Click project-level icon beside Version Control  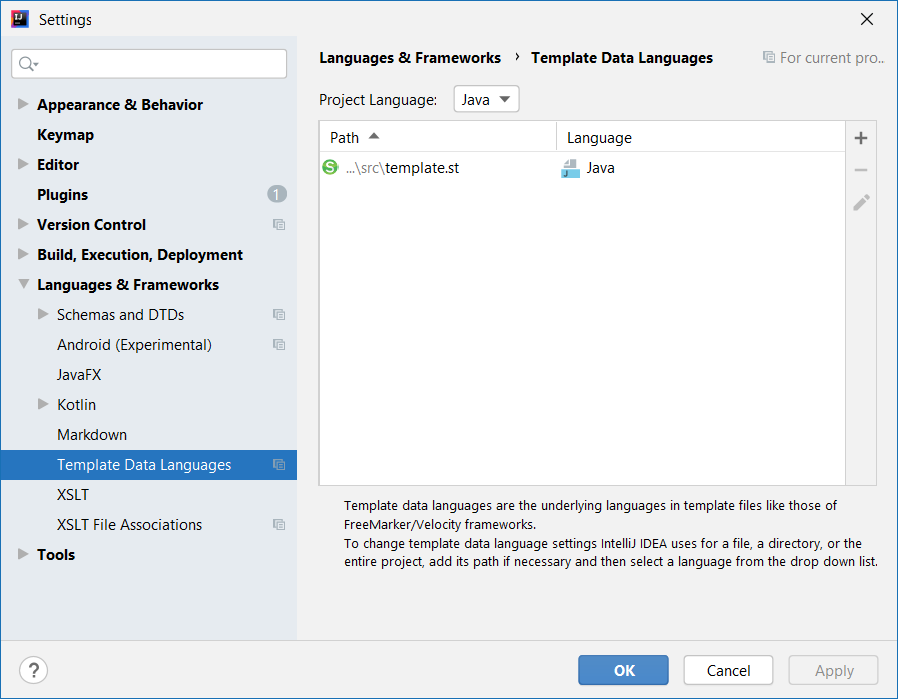(x=279, y=224)
